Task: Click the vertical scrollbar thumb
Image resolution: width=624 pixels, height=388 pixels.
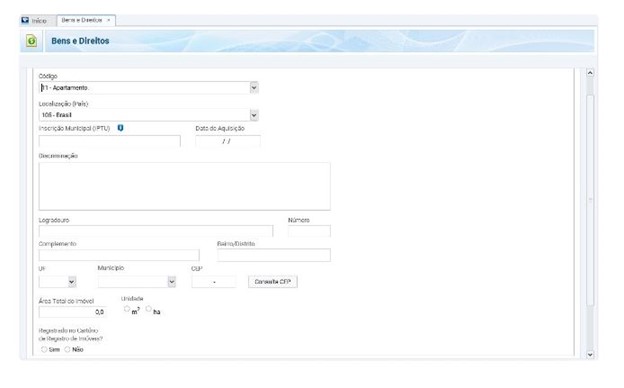Action: 590,200
